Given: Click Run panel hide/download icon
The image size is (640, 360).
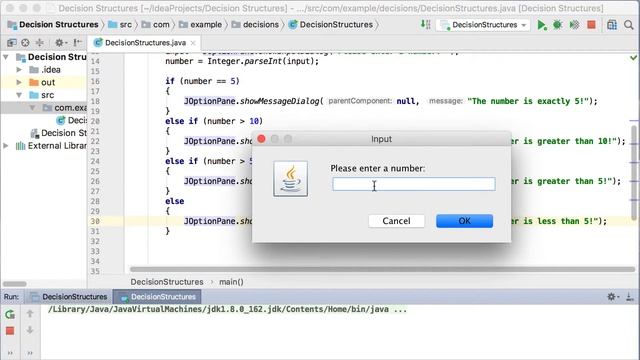Looking at the screenshot, I should tap(630, 297).
